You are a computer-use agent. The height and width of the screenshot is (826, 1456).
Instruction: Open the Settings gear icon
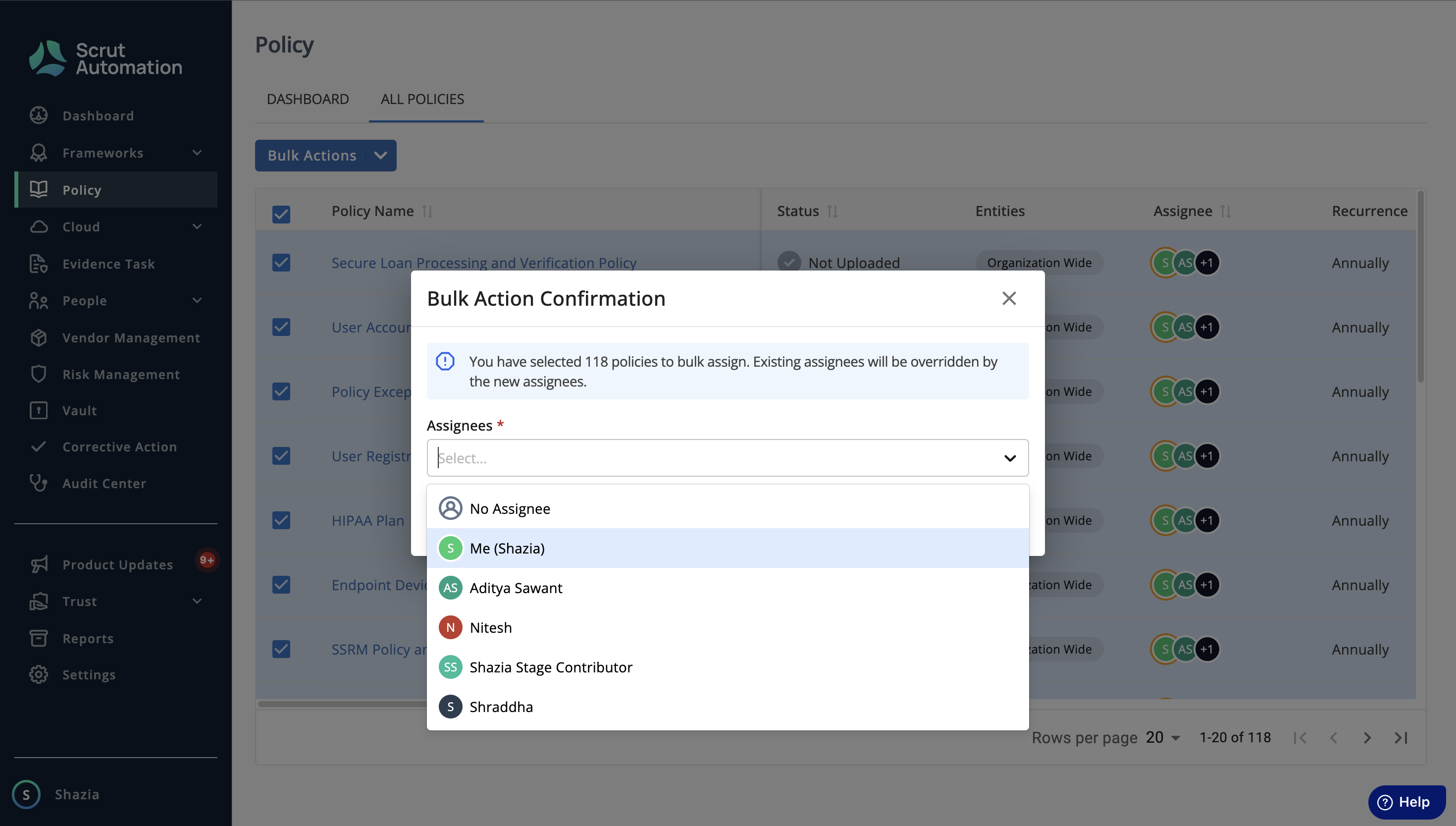(39, 674)
